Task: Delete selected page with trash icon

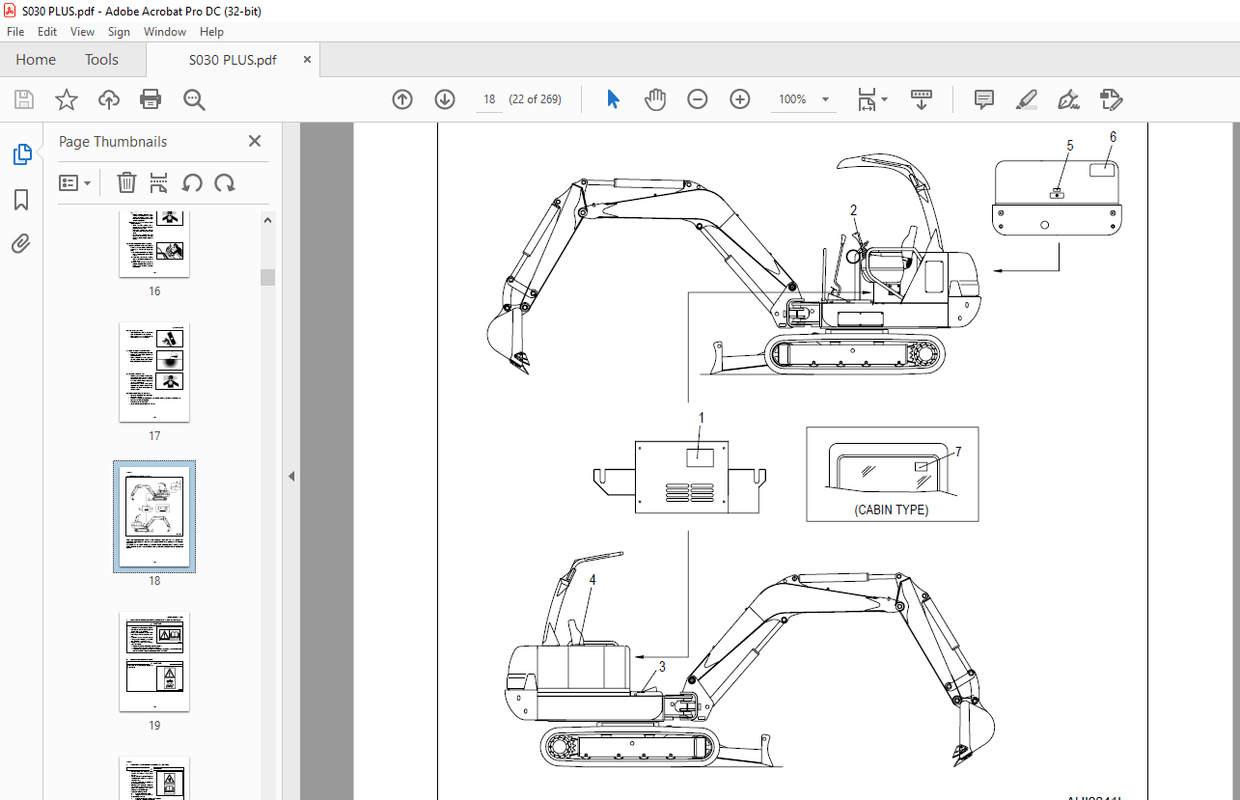Action: 126,182
